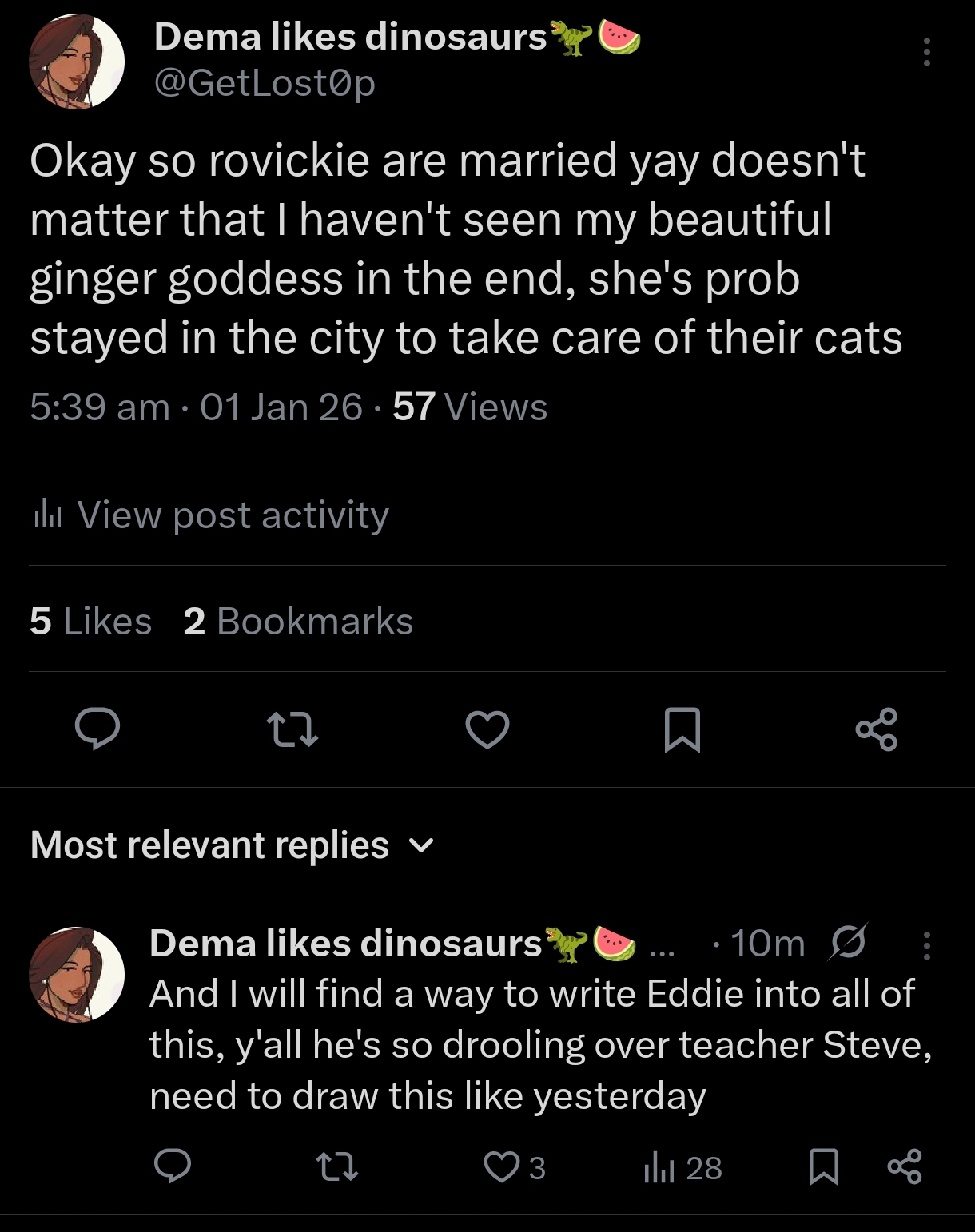
Task: Repost the main post
Action: [292, 729]
